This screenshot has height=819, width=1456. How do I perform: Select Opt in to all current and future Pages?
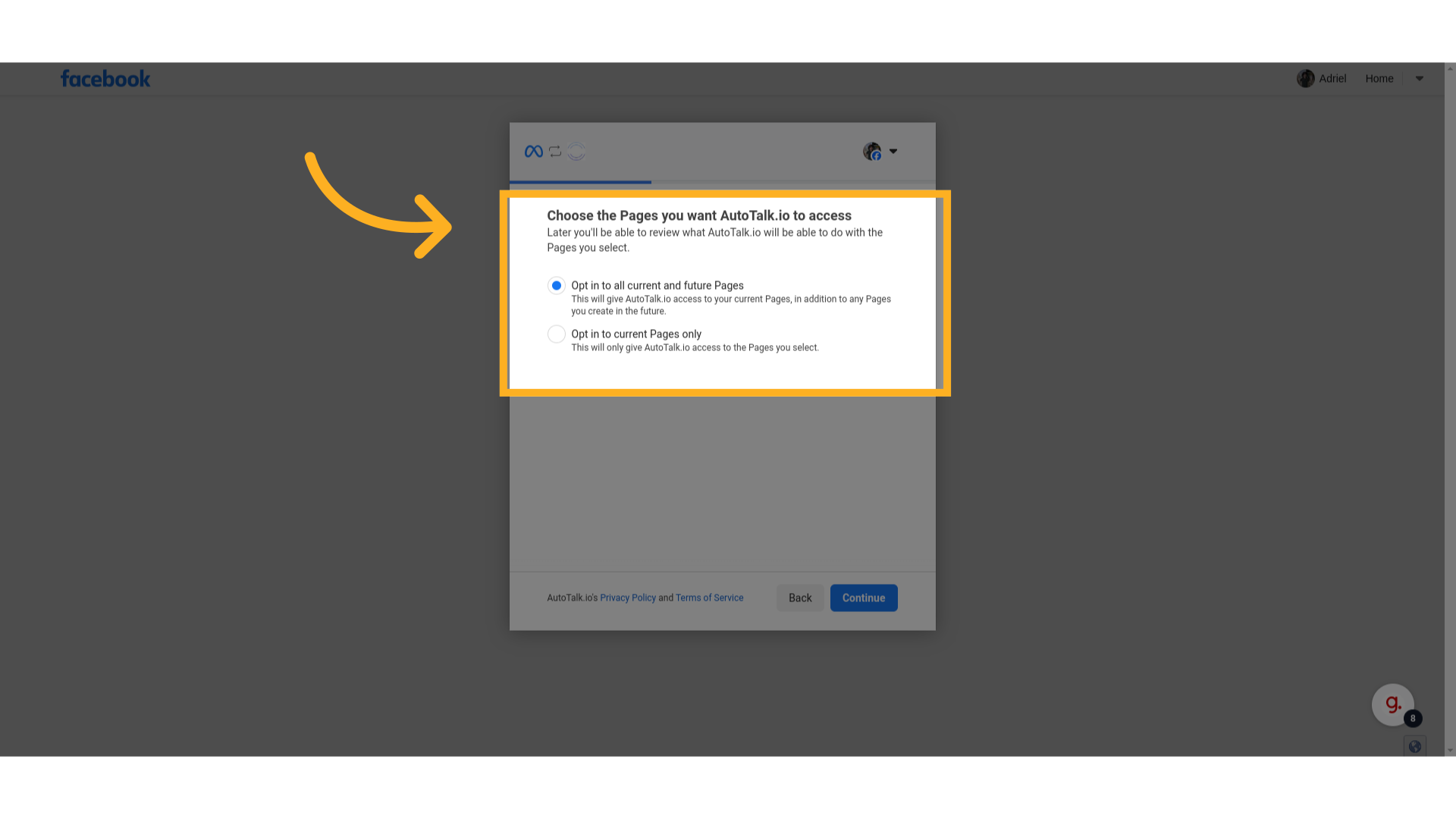pos(557,286)
